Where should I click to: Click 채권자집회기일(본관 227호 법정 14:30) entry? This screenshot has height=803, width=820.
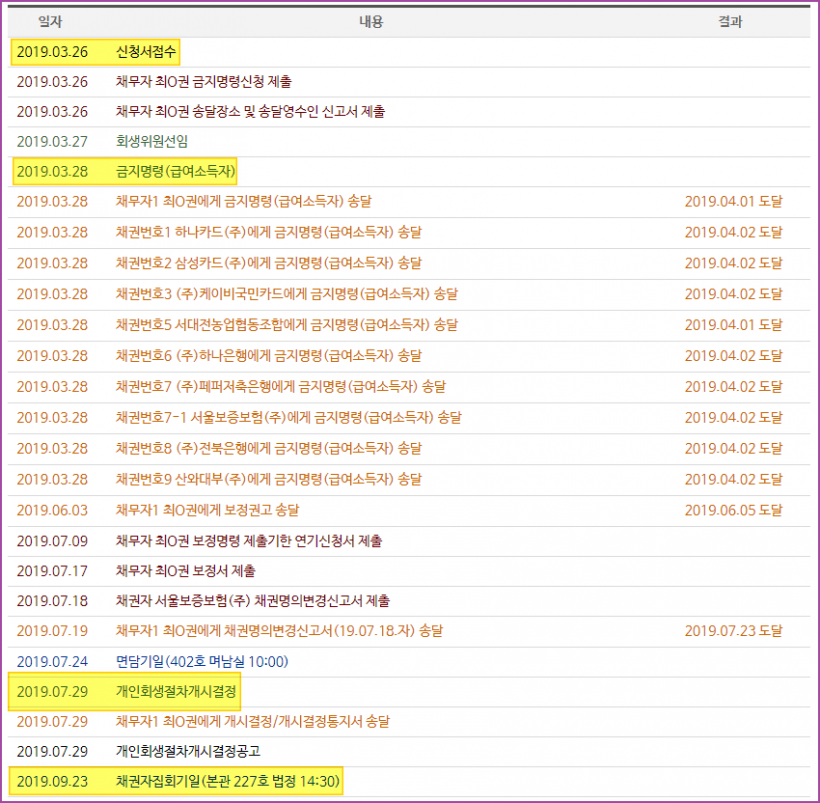(227, 781)
